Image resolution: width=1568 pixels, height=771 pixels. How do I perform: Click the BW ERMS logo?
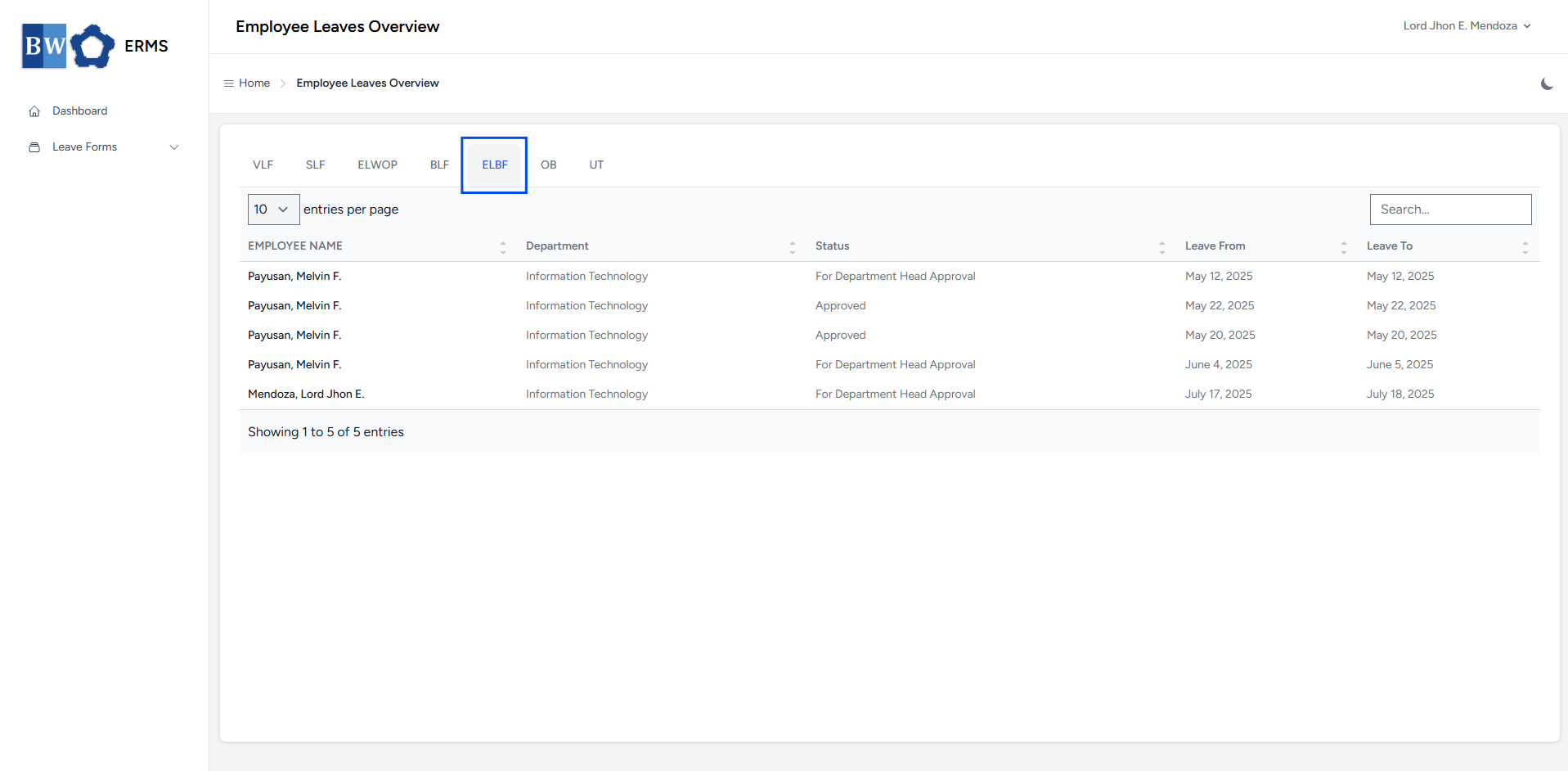coord(95,46)
